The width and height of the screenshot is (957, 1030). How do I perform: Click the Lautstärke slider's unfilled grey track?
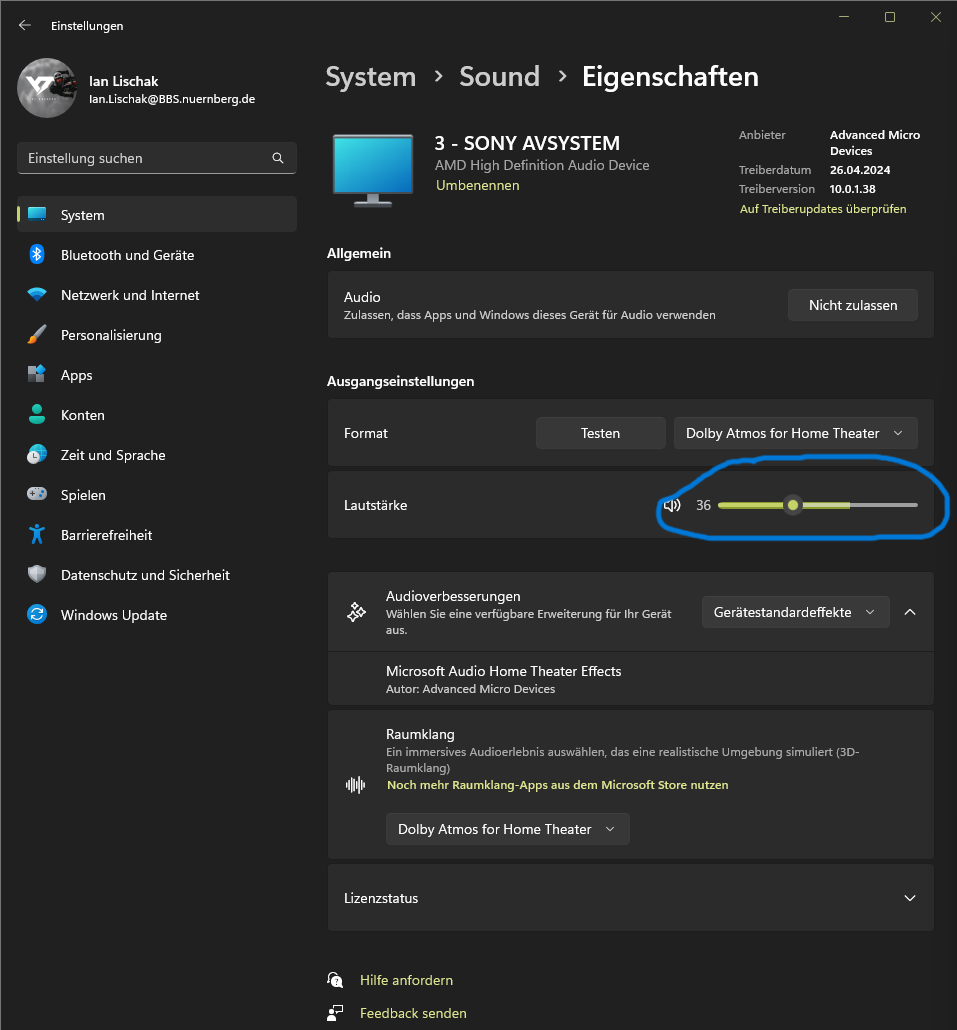[x=883, y=505]
